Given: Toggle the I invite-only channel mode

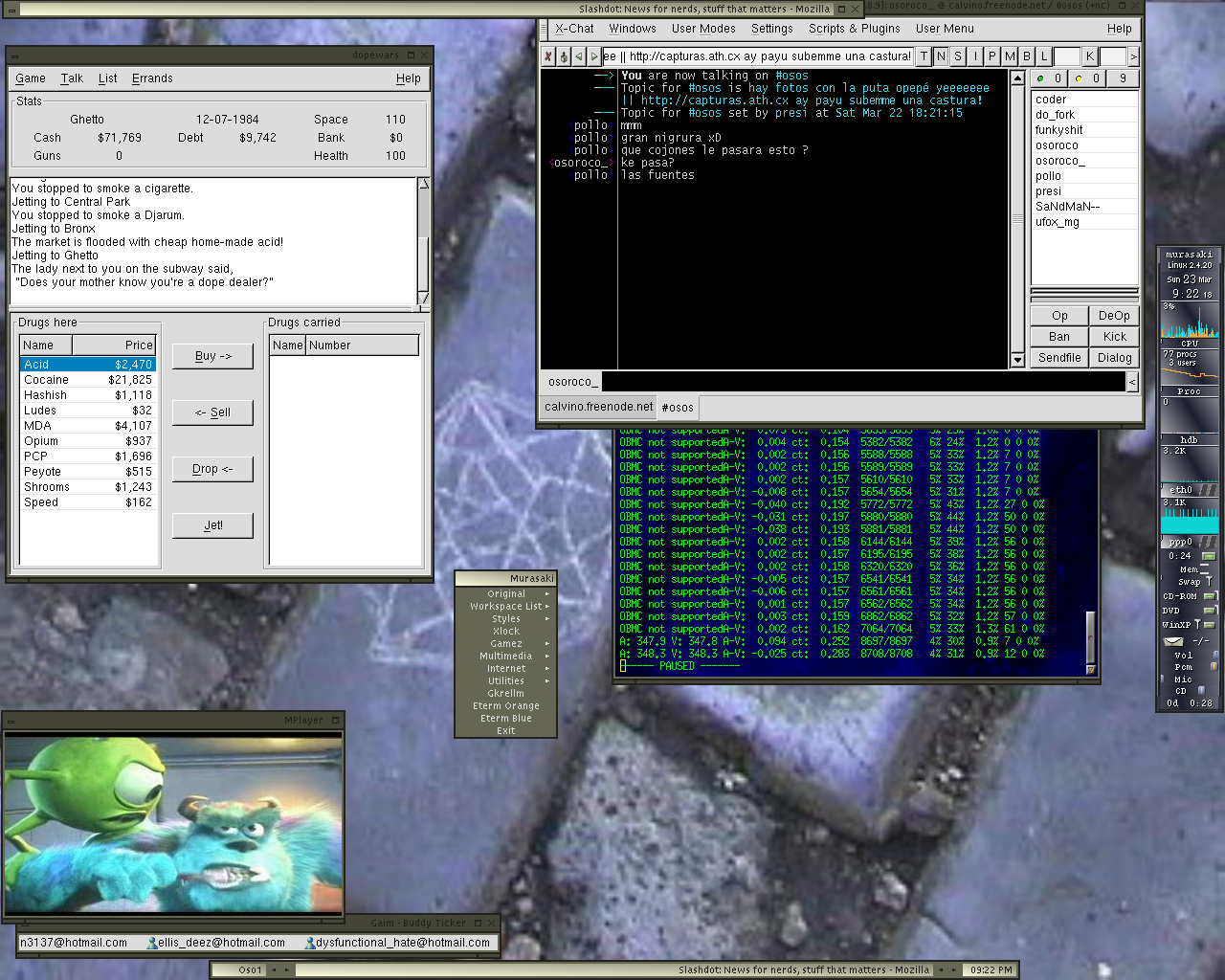Looking at the screenshot, I should (x=975, y=56).
